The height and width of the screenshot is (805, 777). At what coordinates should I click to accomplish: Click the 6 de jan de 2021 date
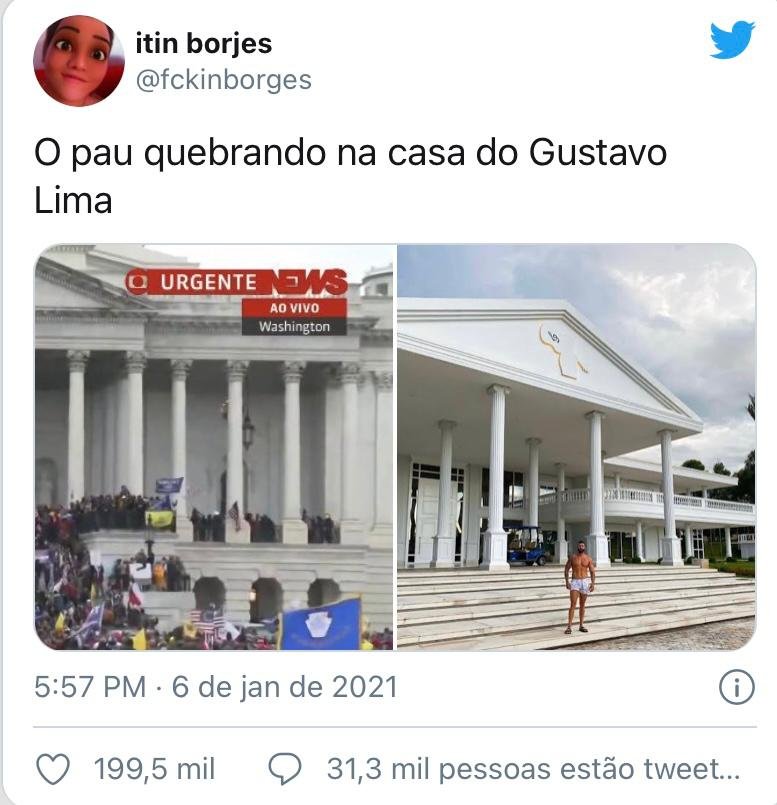[285, 687]
